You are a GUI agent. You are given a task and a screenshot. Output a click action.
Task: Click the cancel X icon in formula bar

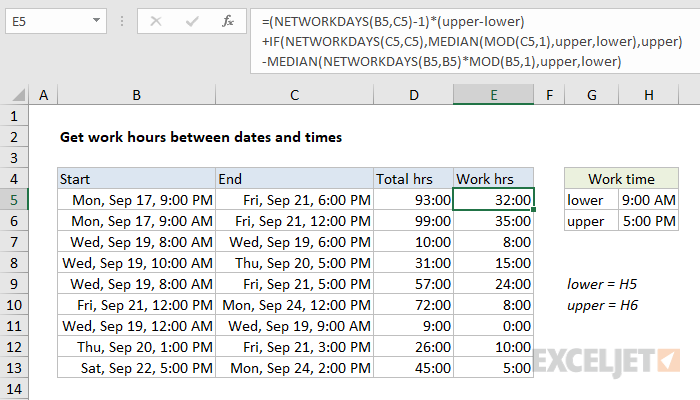[156, 20]
